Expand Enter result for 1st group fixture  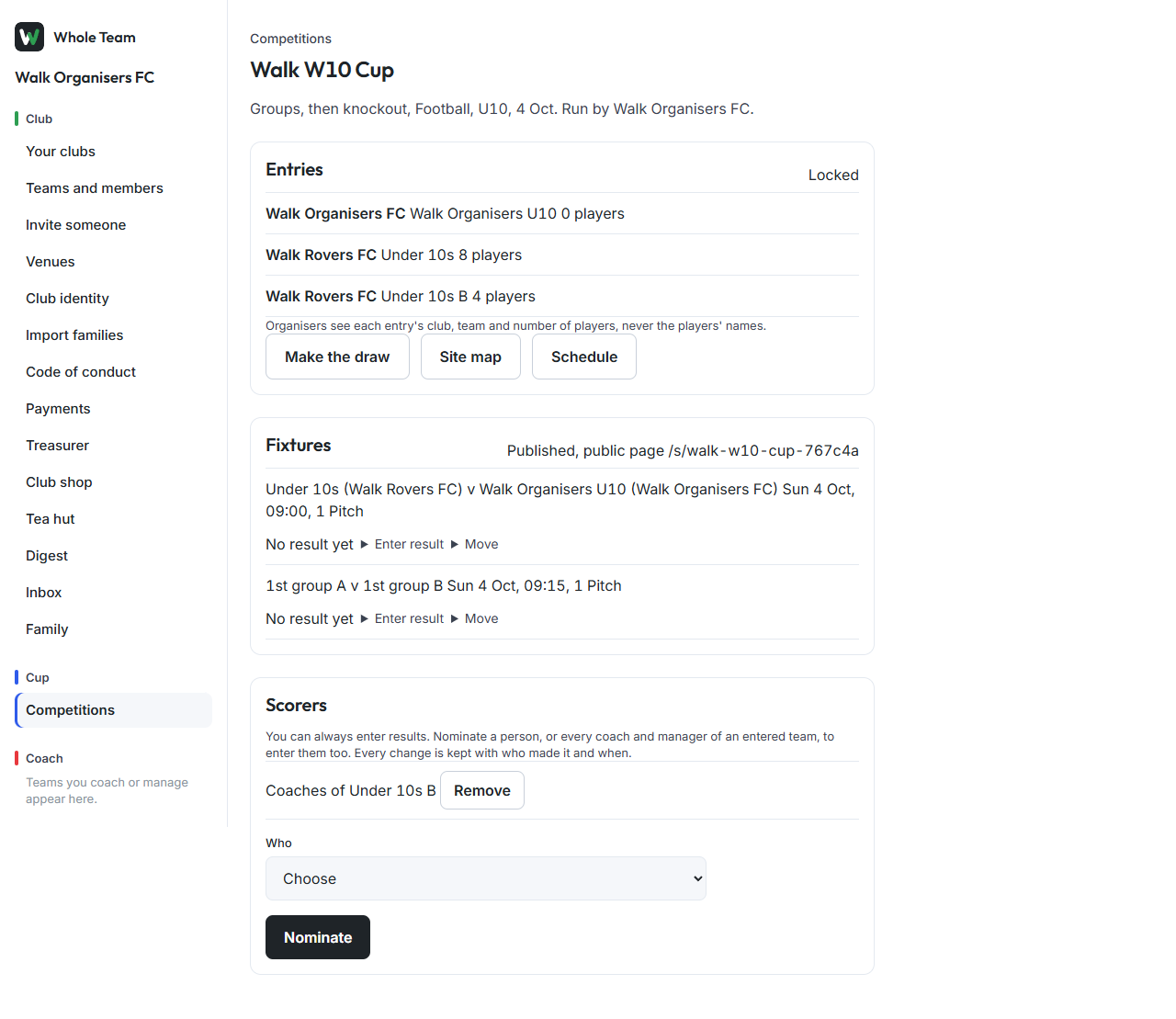pos(402,618)
